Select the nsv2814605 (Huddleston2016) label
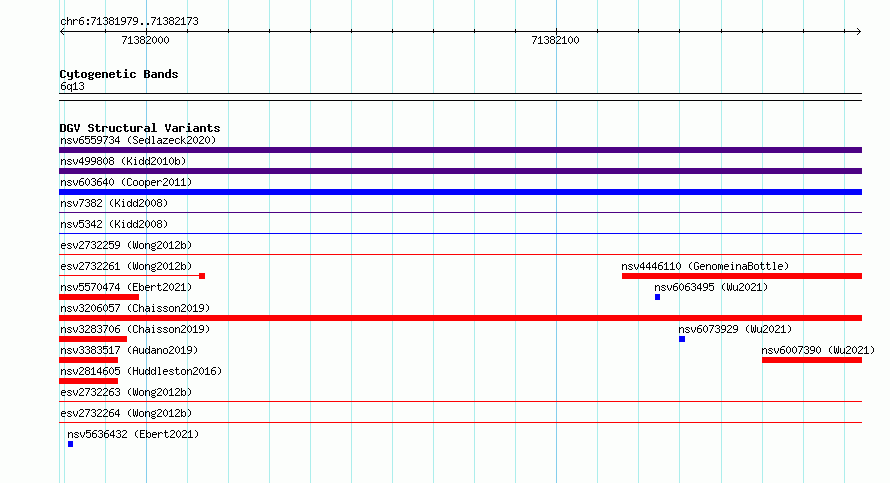Viewport: 890px width, 483px height. pos(141,371)
